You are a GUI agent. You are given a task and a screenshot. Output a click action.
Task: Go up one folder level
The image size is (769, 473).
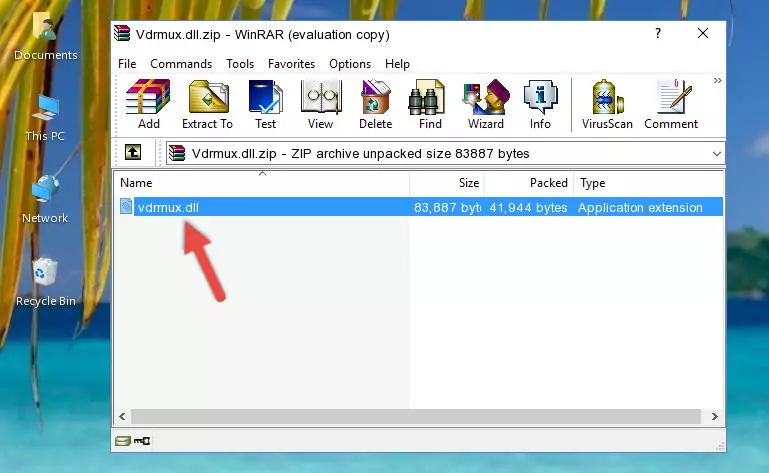pyautogui.click(x=133, y=153)
